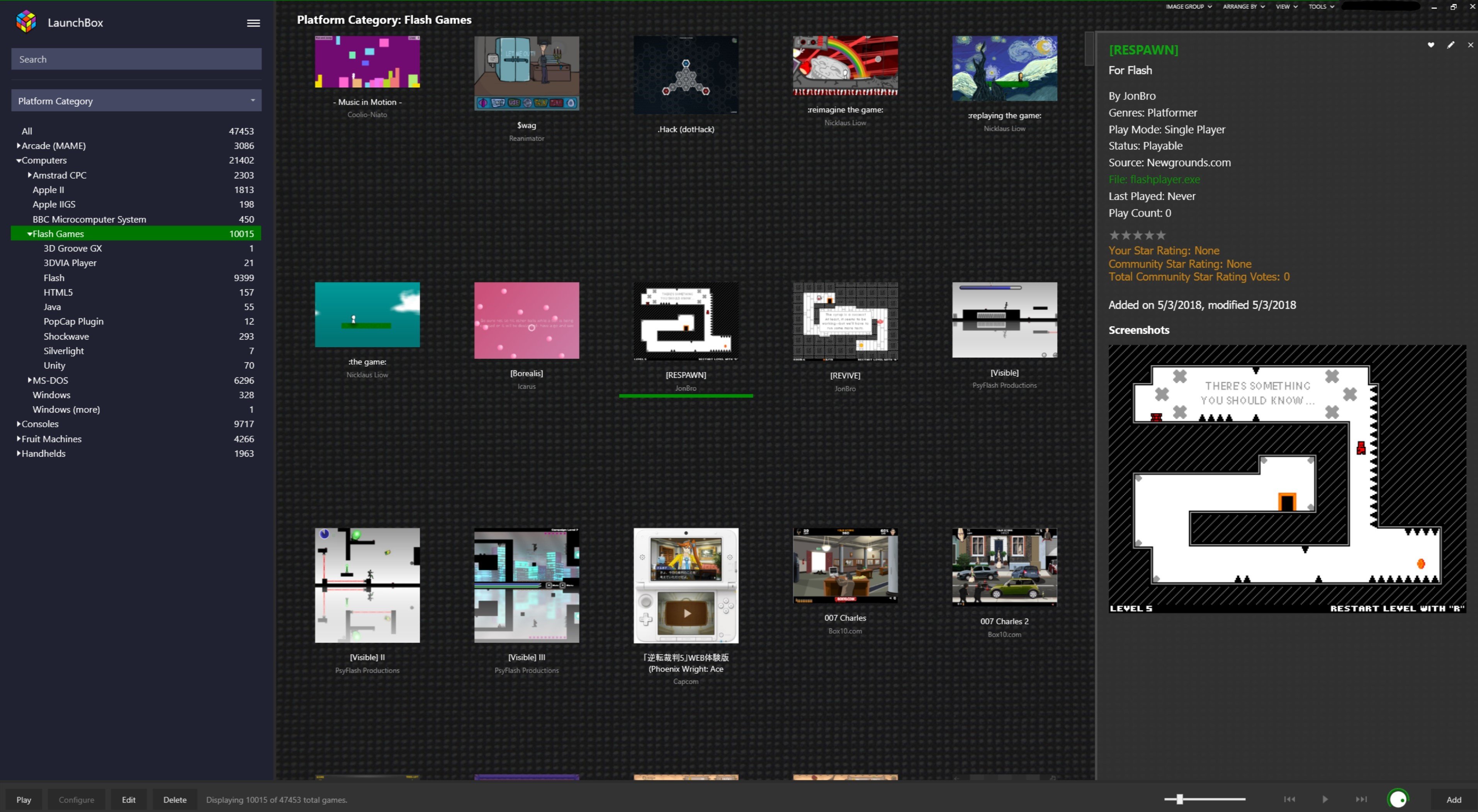Select the 3DVIA Player platform

tap(136, 263)
